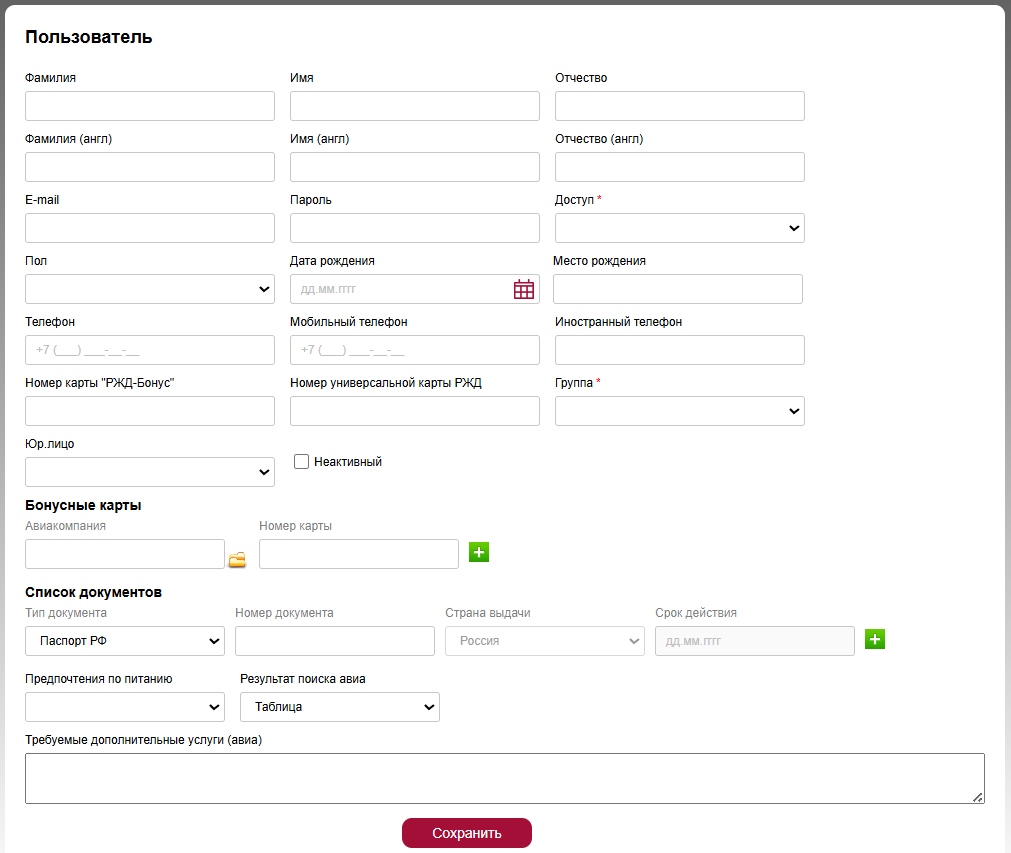The height and width of the screenshot is (853, 1011).
Task: Focus the Имя input field
Action: click(415, 106)
